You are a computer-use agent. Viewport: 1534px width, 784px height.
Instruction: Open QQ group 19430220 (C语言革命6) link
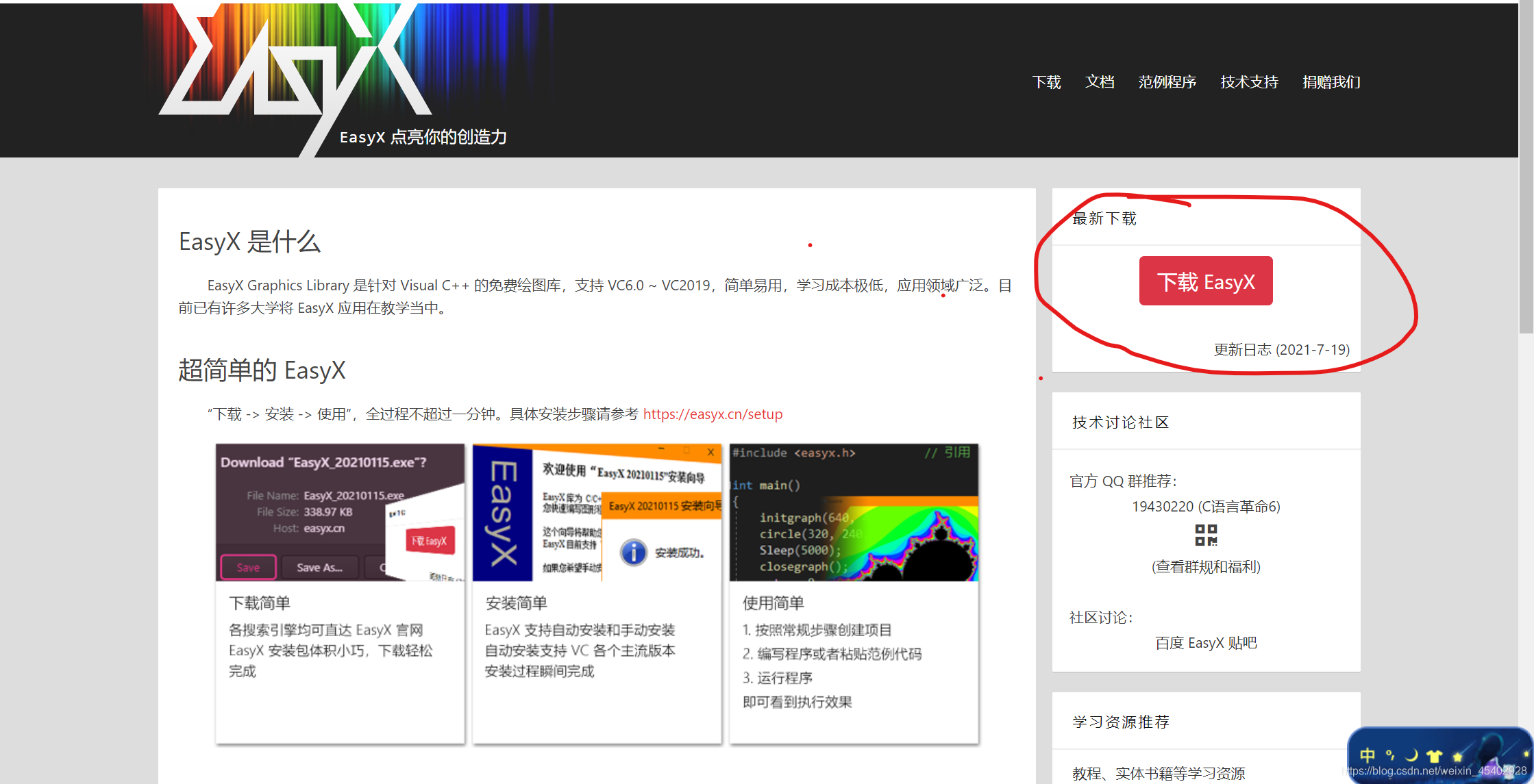[1206, 507]
